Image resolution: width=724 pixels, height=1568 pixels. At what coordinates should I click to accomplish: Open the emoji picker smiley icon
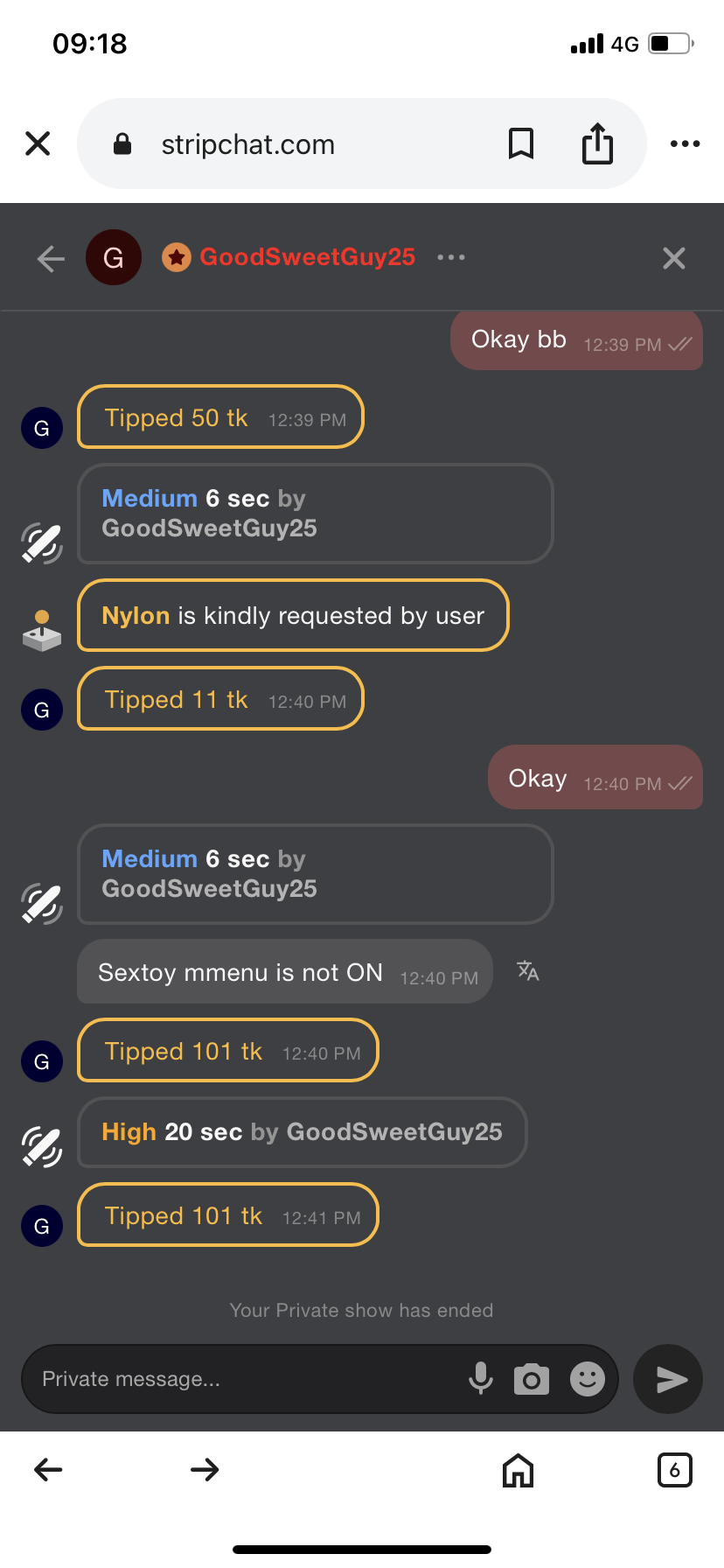point(588,1379)
